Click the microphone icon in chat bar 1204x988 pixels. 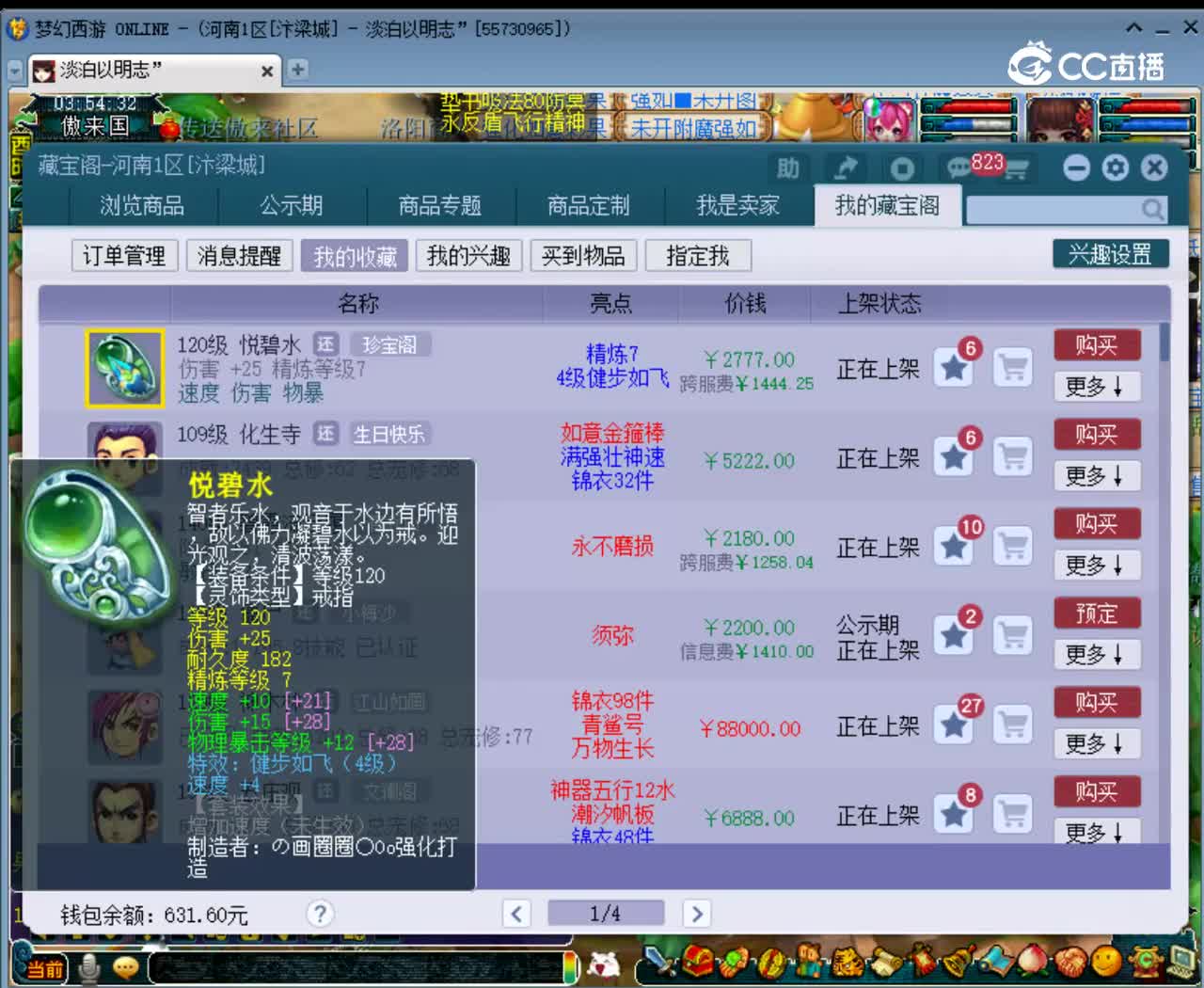pyautogui.click(x=90, y=968)
